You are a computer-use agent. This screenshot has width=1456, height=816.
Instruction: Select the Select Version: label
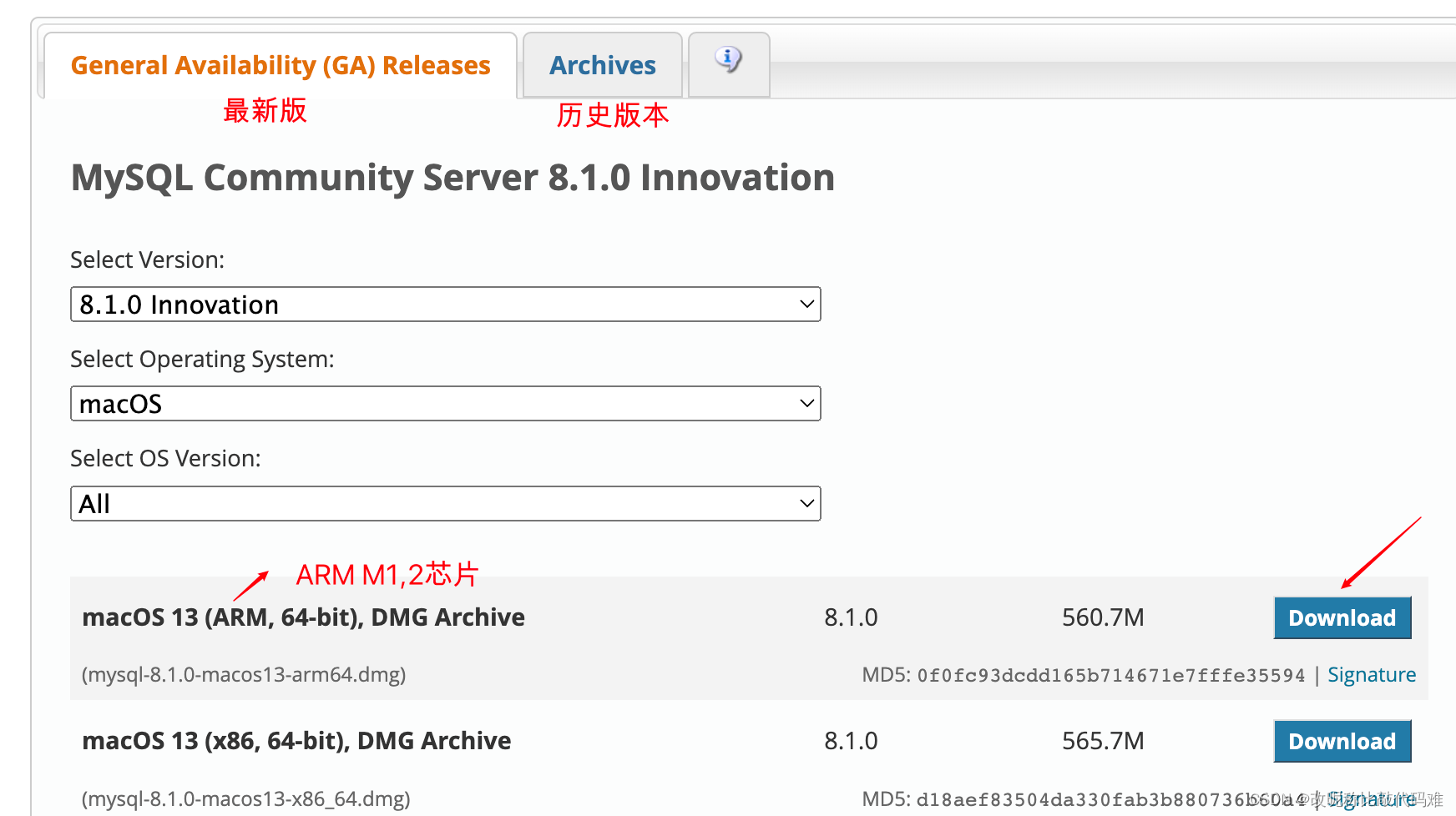click(148, 260)
